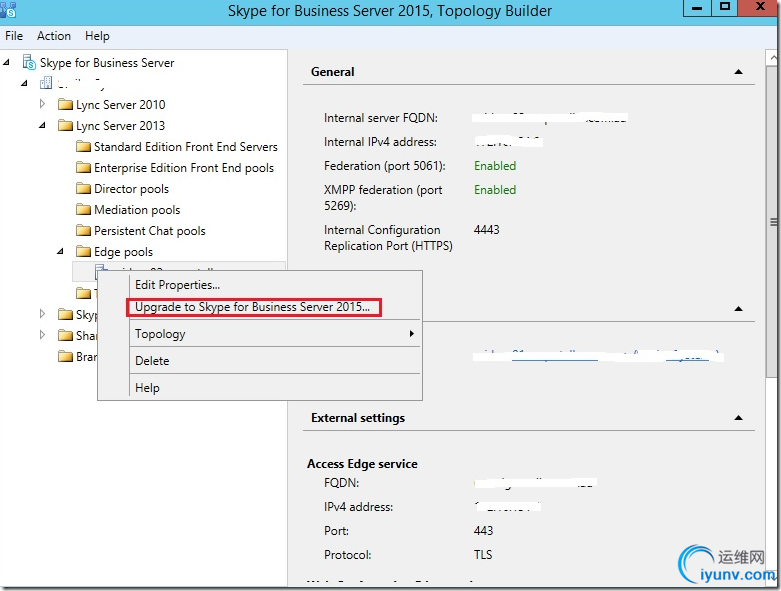
Task: Select Edge pools tree item
Action: coord(124,252)
